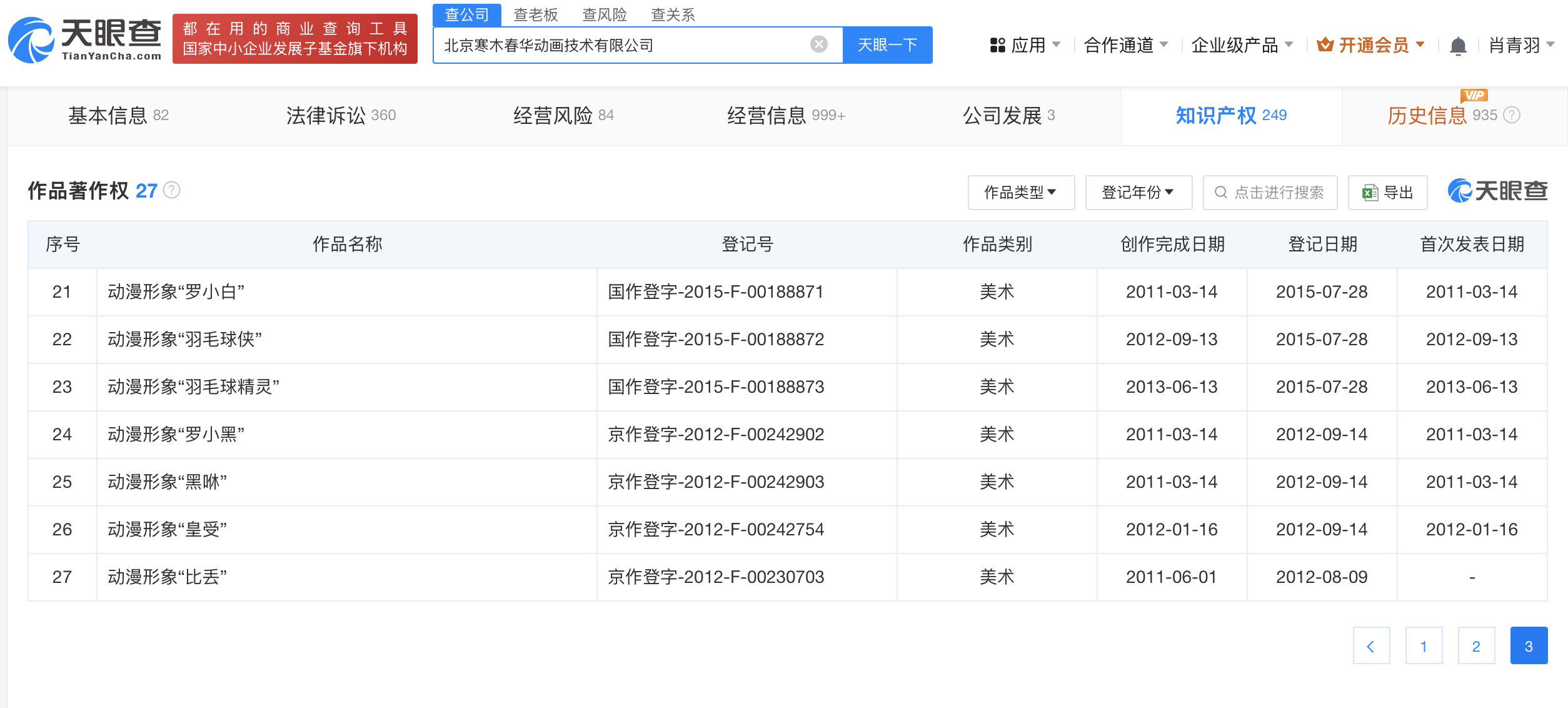Select the 查风险 search tab

point(605,14)
